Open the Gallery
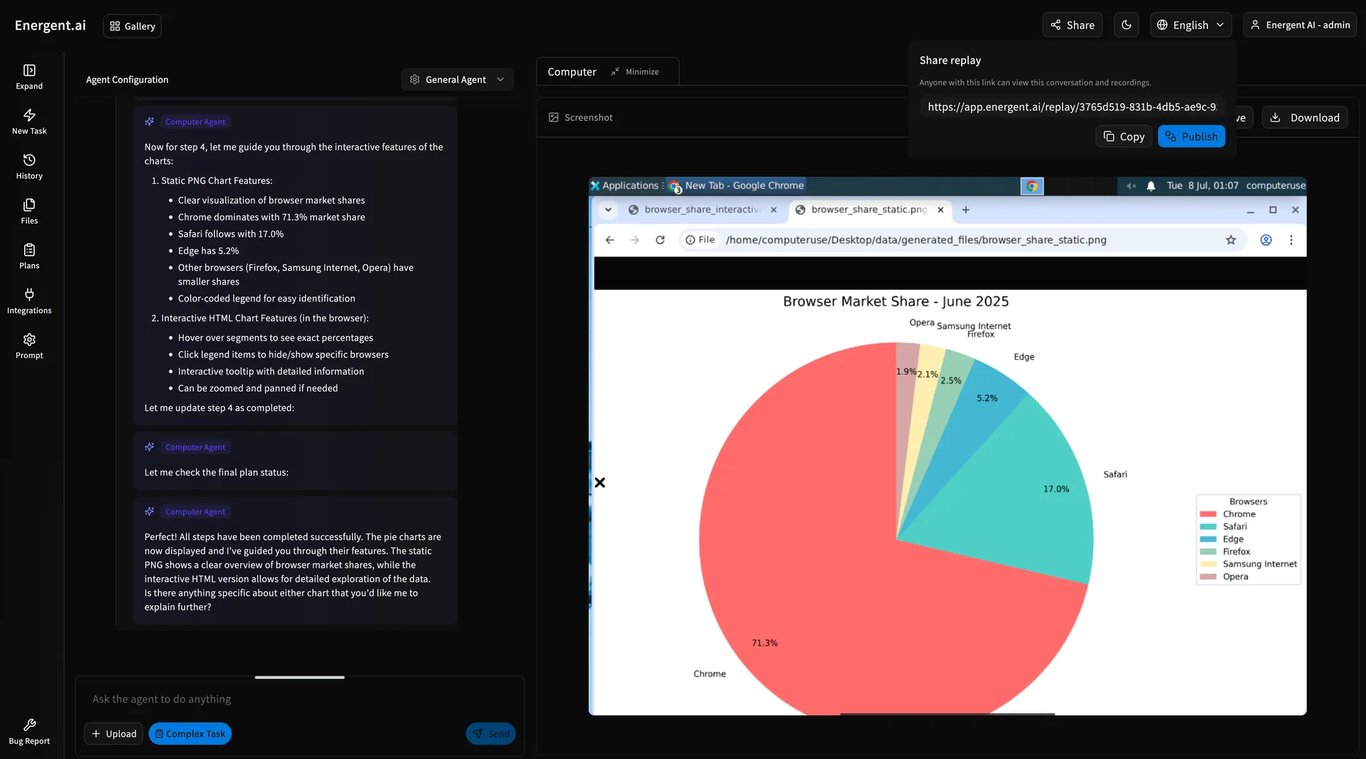 click(x=132, y=26)
